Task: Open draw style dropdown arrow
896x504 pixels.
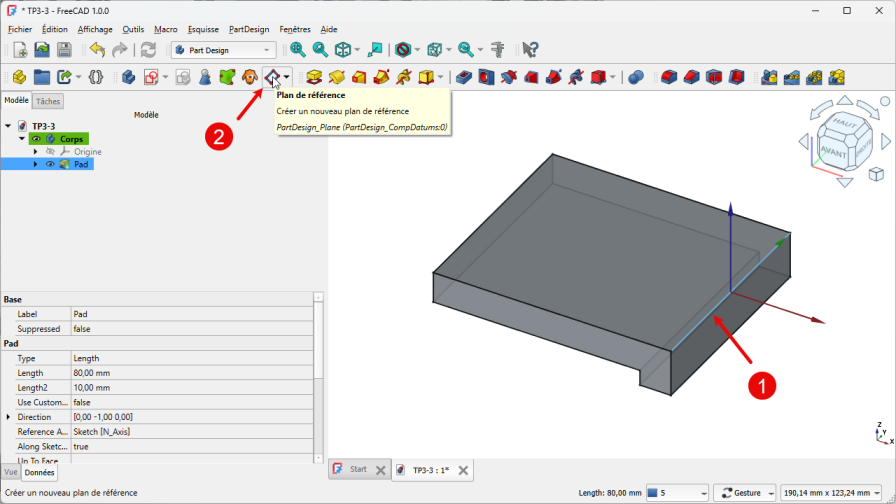Action: [417, 50]
